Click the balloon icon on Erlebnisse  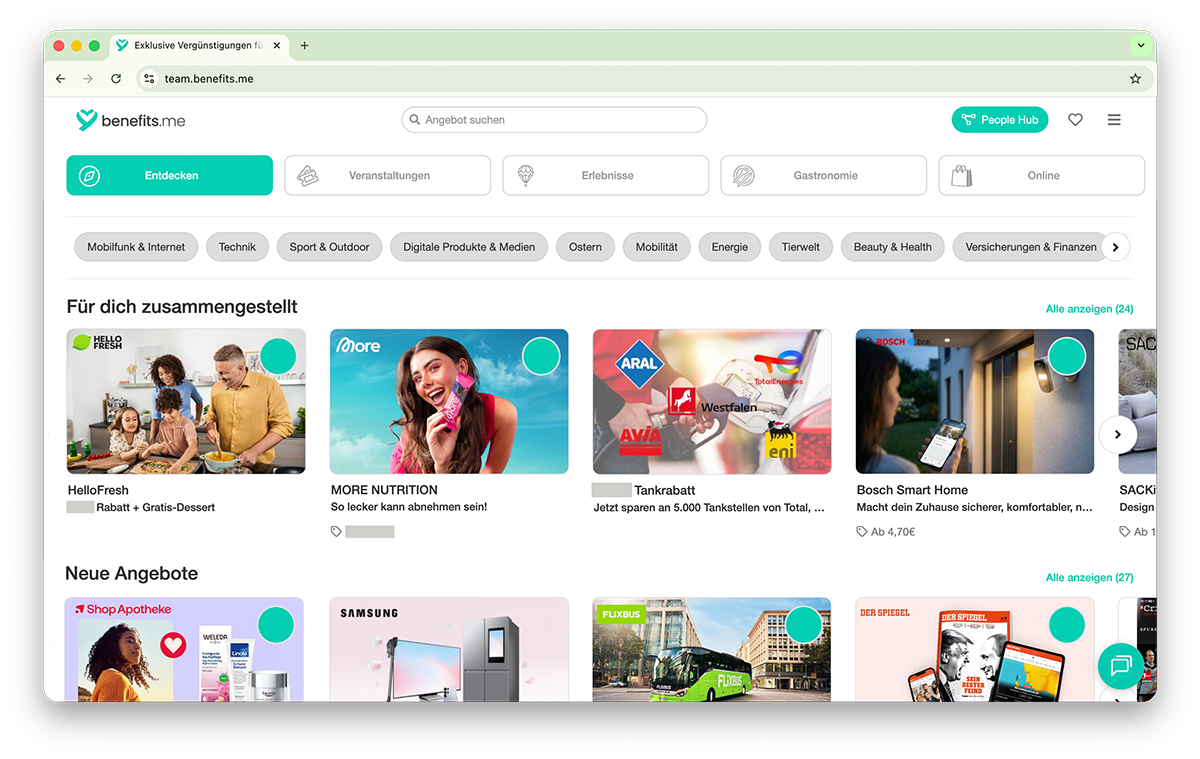(x=525, y=176)
